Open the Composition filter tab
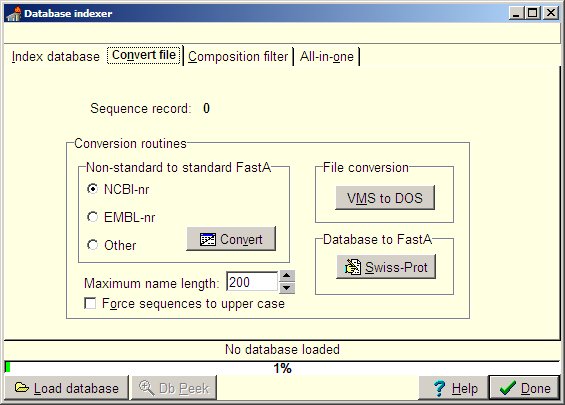This screenshot has height=405, width=565. (238, 57)
